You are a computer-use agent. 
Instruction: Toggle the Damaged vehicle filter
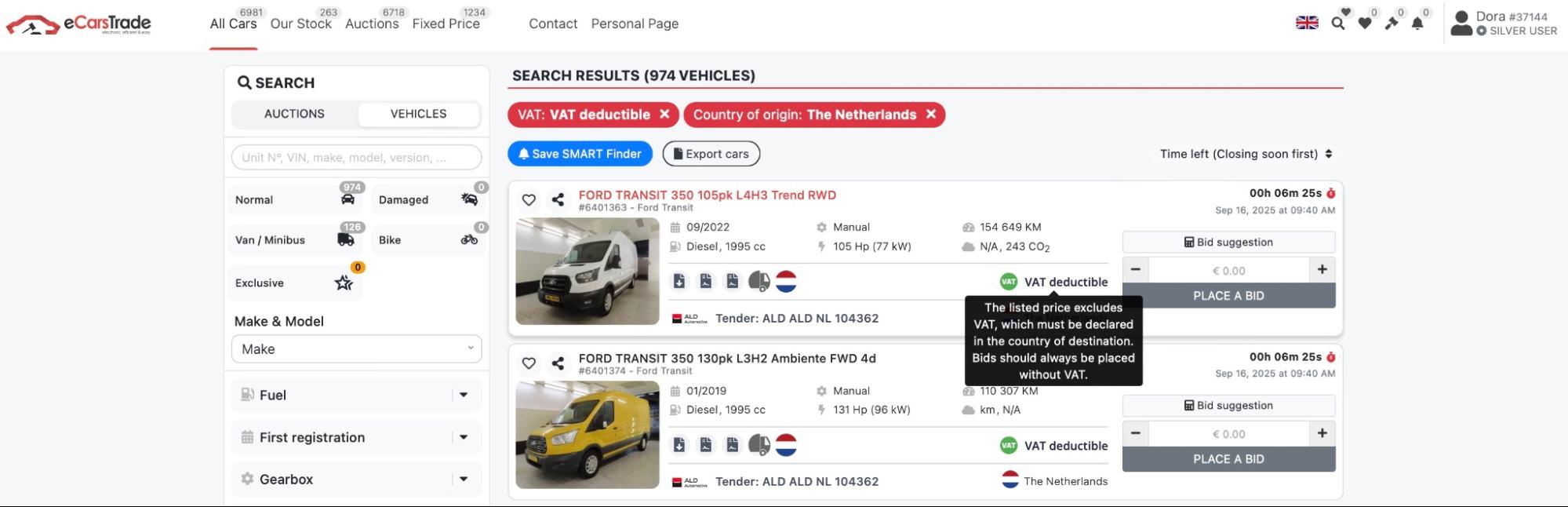pyautogui.click(x=428, y=200)
